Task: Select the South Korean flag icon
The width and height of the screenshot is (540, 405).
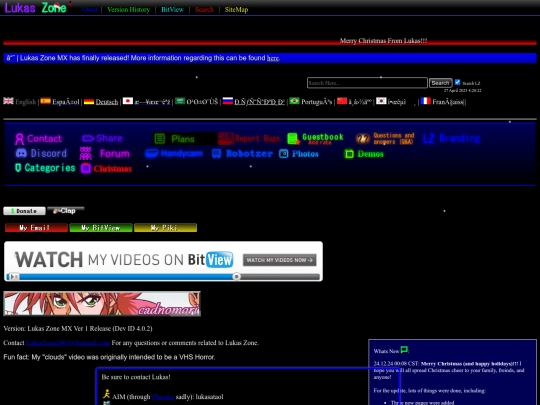Action: point(381,101)
